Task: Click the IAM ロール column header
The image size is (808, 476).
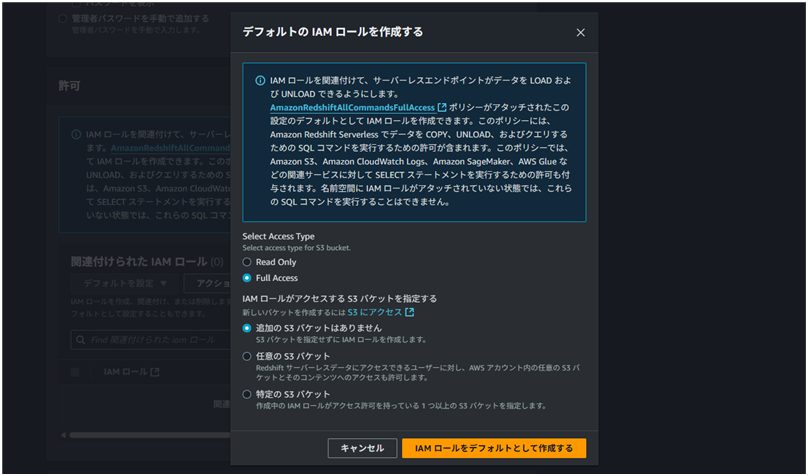Action: pyautogui.click(x=125, y=372)
